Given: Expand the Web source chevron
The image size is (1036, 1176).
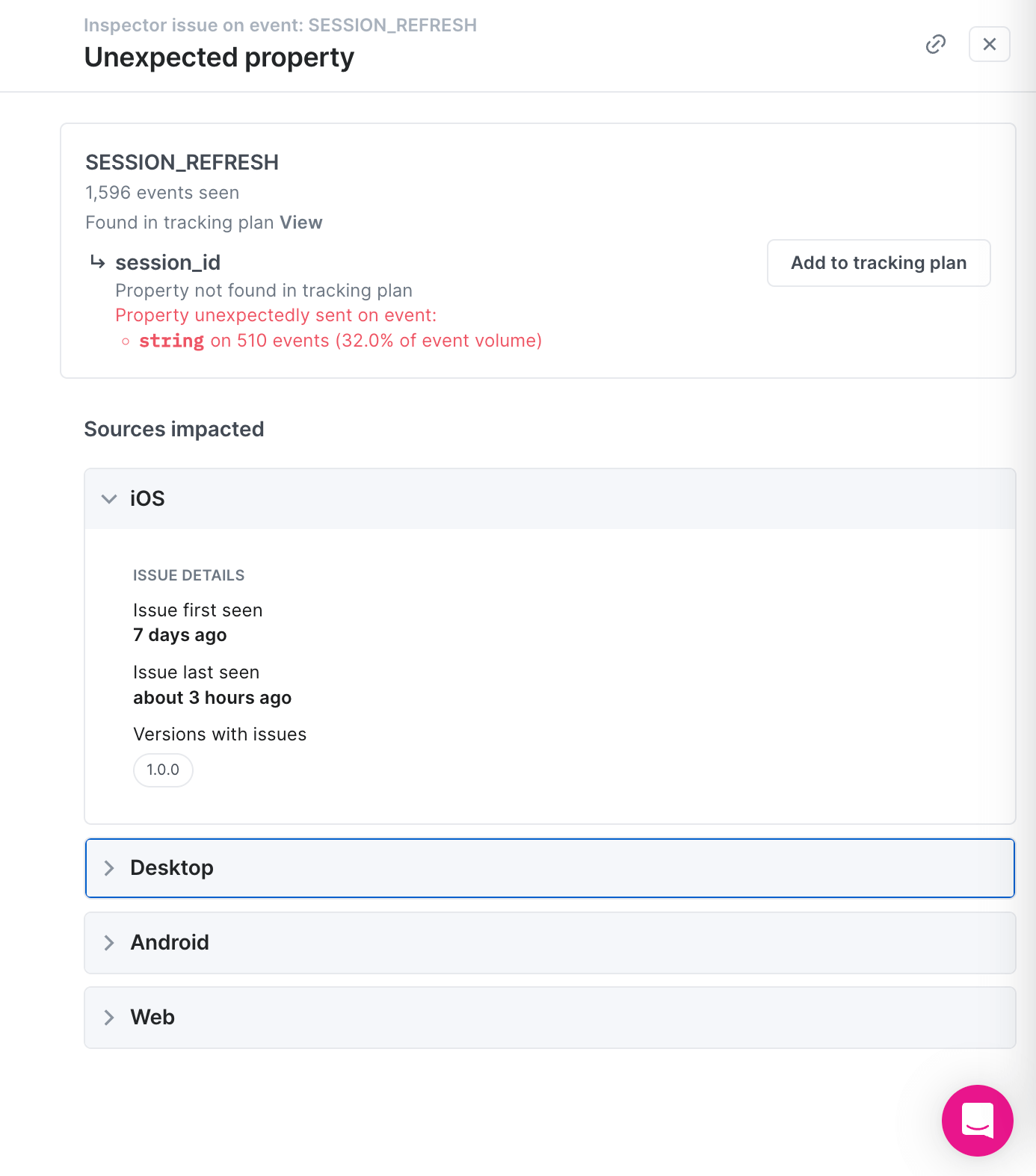Looking at the screenshot, I should coord(109,1018).
